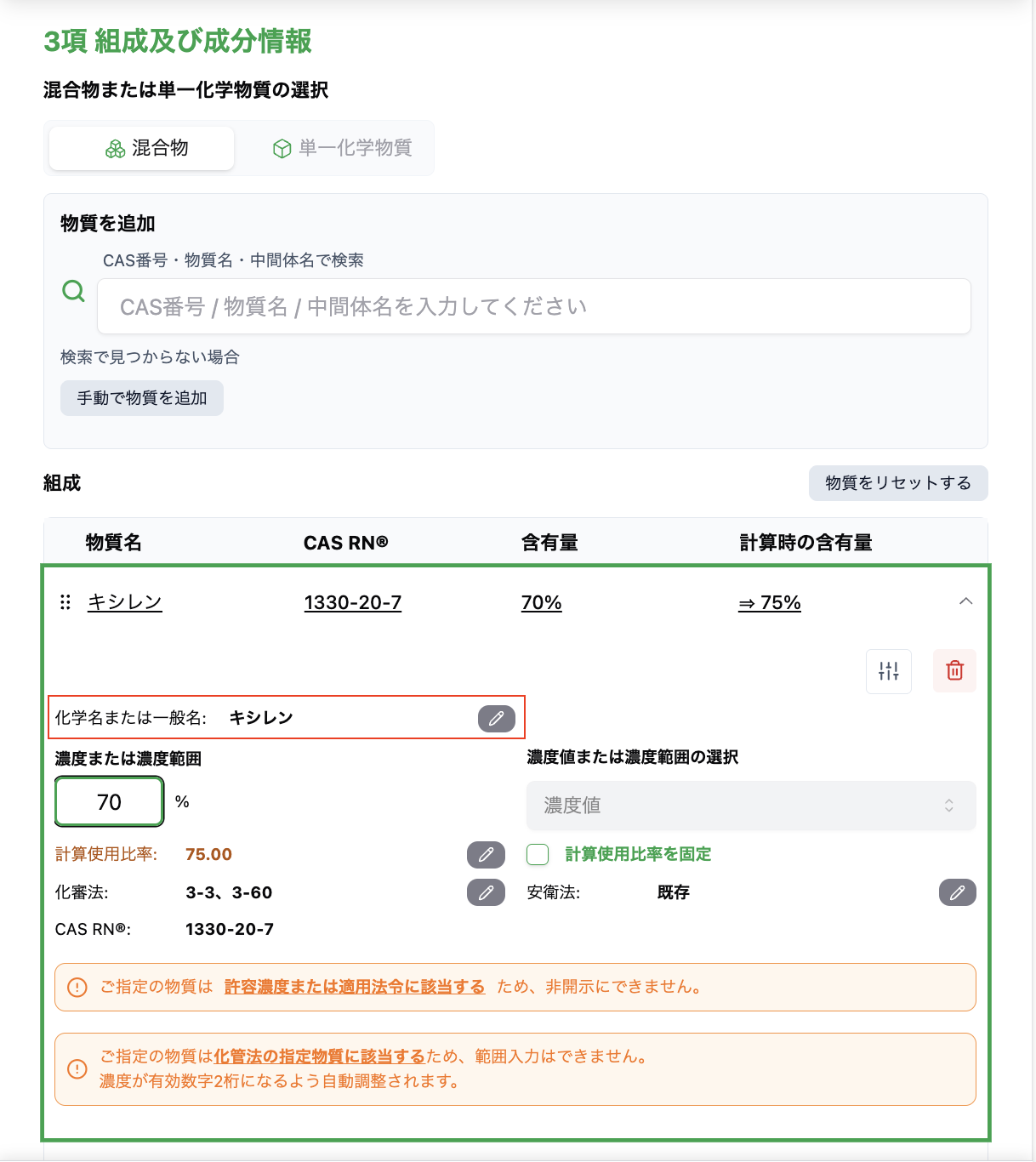Image resolution: width=1036 pixels, height=1162 pixels.
Task: Open the filter adjustment icon for キシレン
Action: click(x=888, y=671)
